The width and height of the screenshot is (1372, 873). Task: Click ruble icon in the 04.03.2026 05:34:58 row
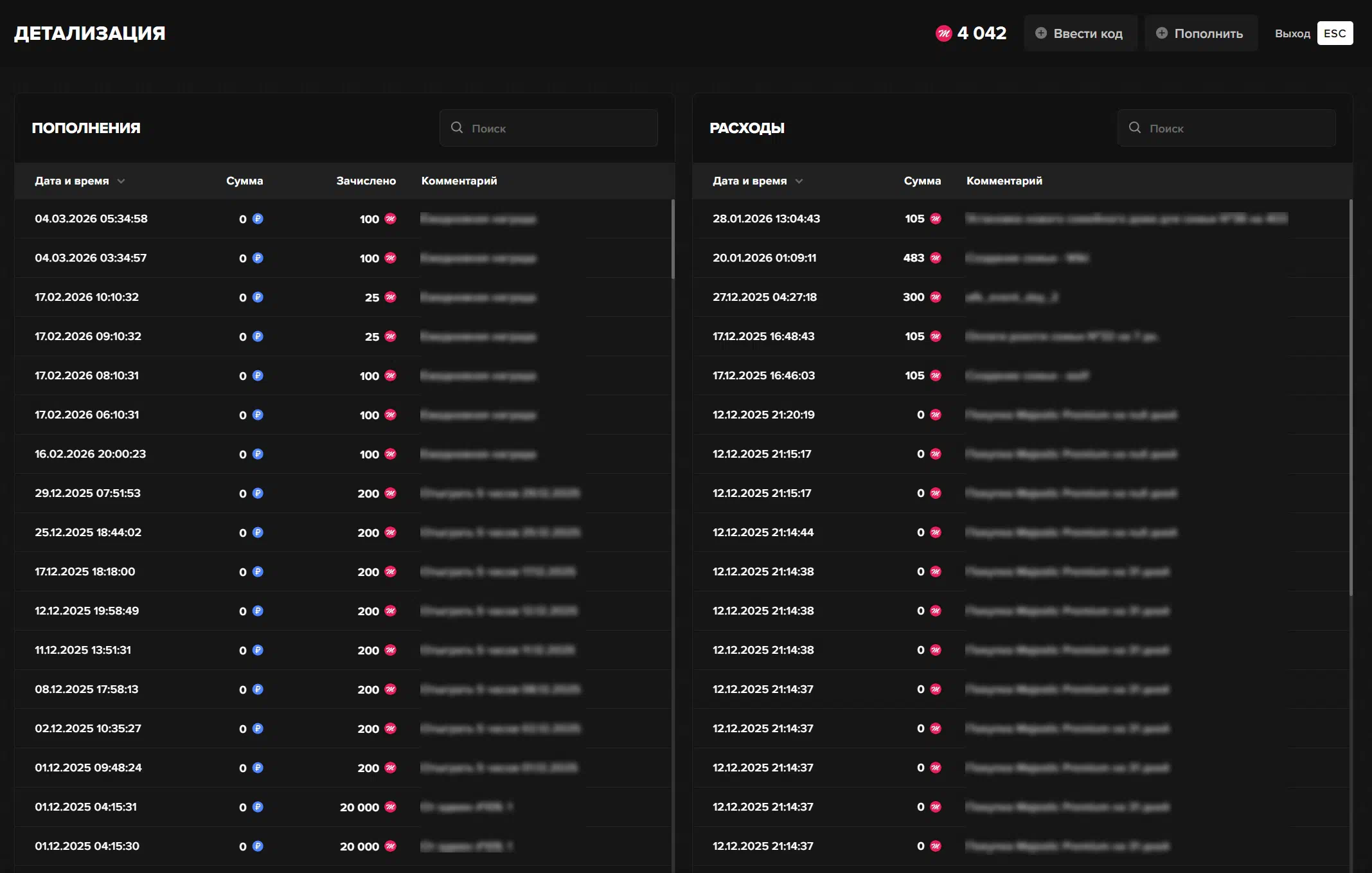point(258,219)
